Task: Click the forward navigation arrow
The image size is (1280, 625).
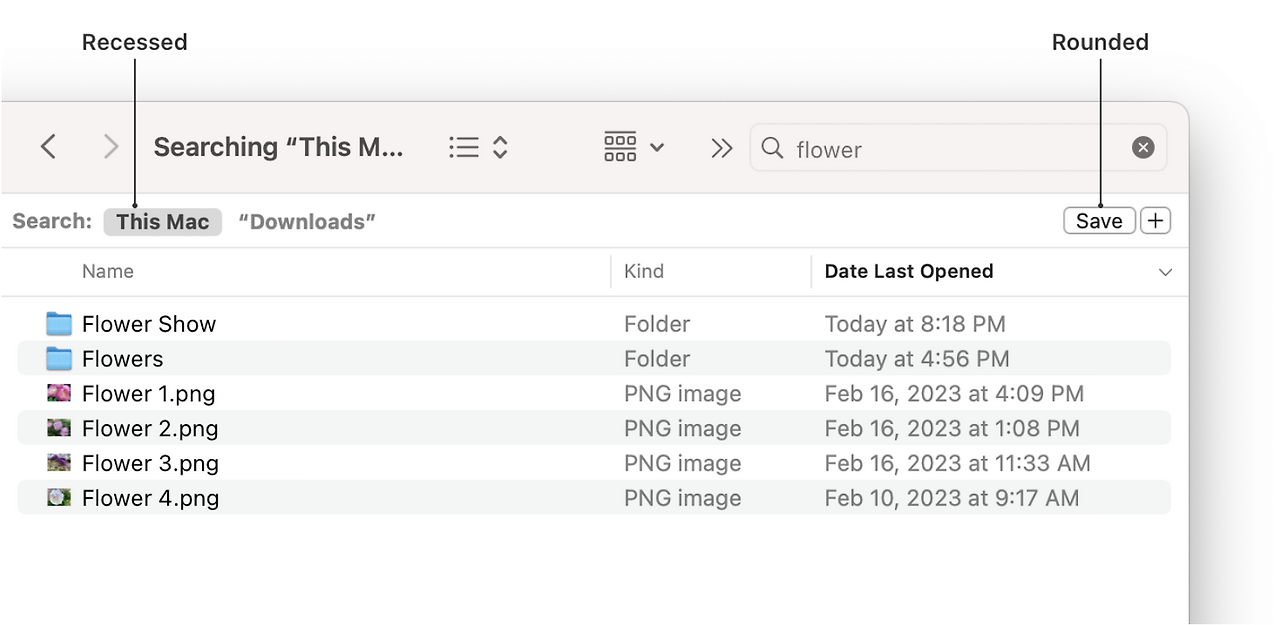Action: (x=111, y=147)
